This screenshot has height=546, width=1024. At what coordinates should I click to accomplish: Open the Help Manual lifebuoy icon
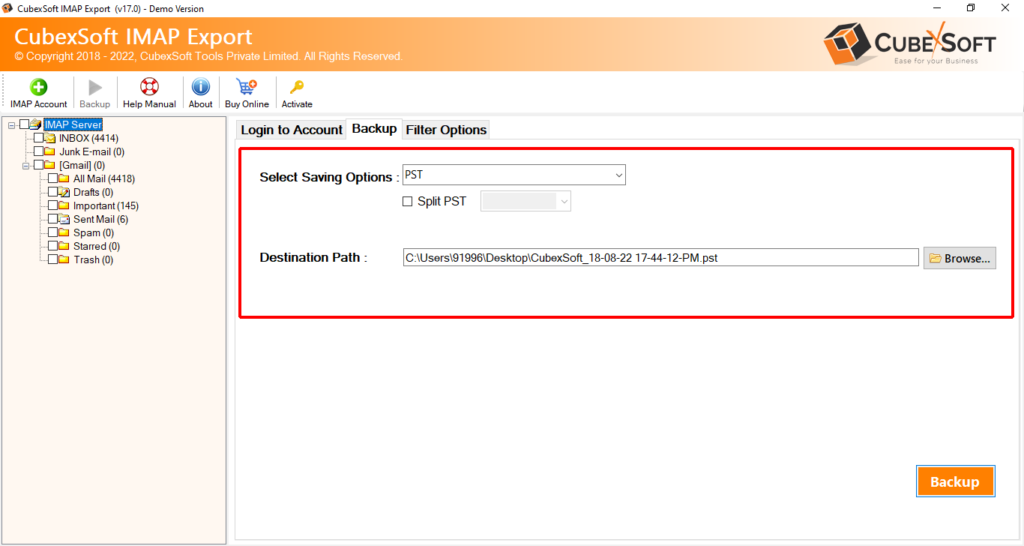pos(150,87)
